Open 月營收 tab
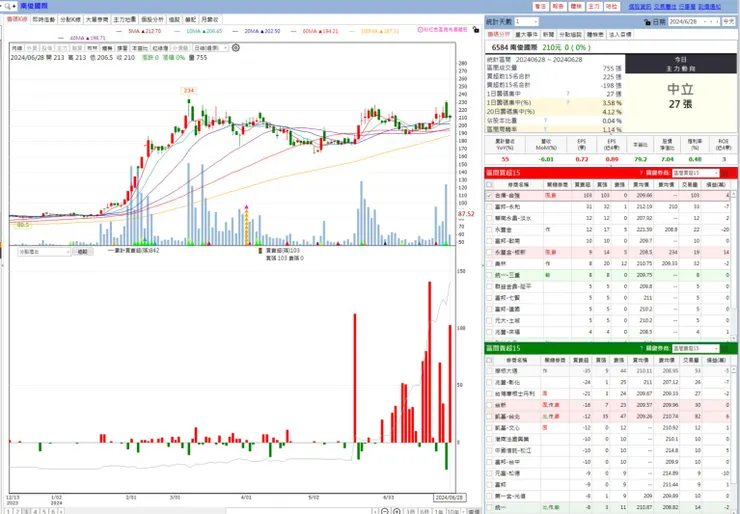 click(210, 19)
